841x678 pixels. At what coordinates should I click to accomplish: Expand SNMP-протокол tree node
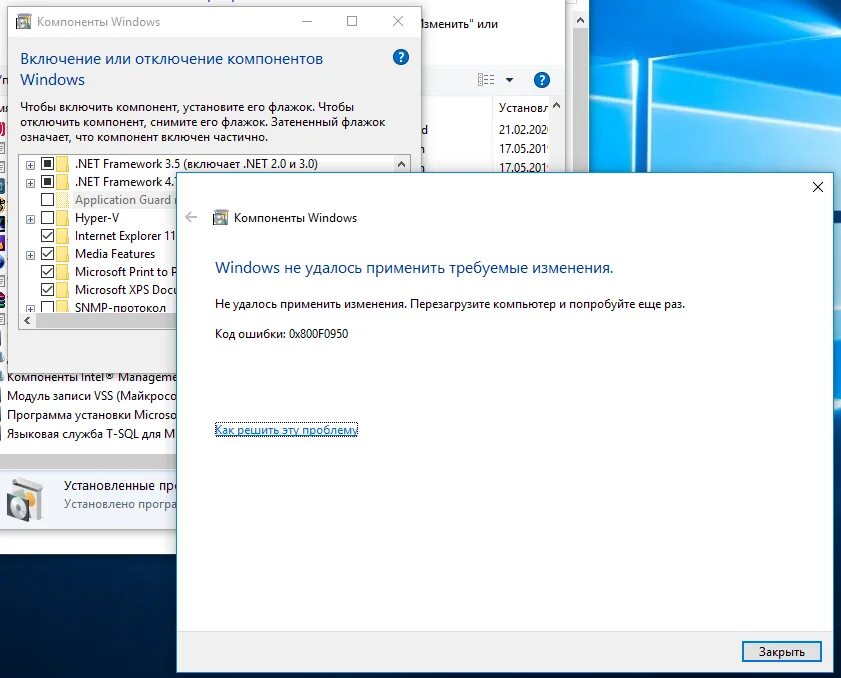31,309
